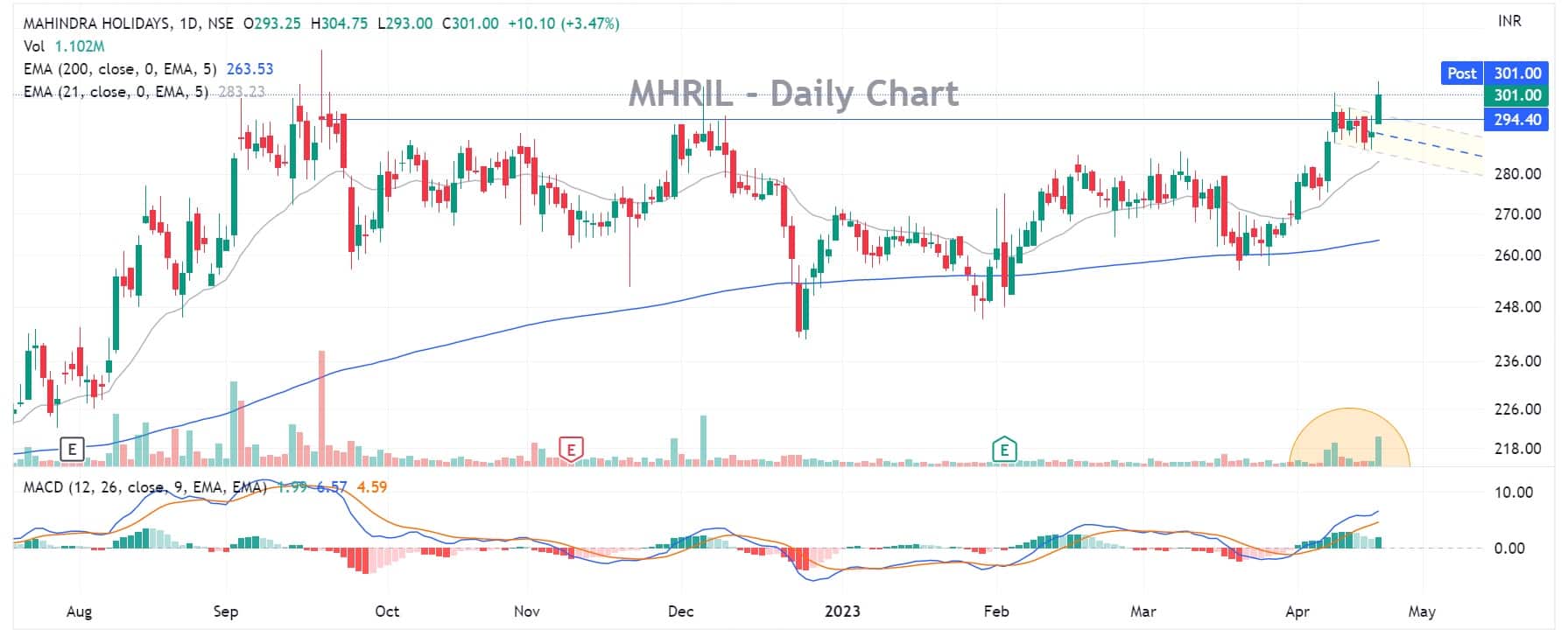Click the 218.00 price axis value
This screenshot has height=636, width=1568.
click(x=1517, y=449)
